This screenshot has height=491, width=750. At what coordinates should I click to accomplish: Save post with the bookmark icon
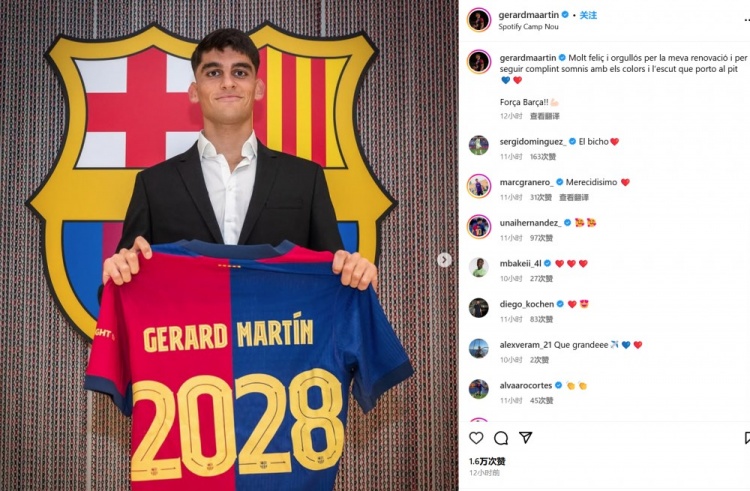[747, 437]
